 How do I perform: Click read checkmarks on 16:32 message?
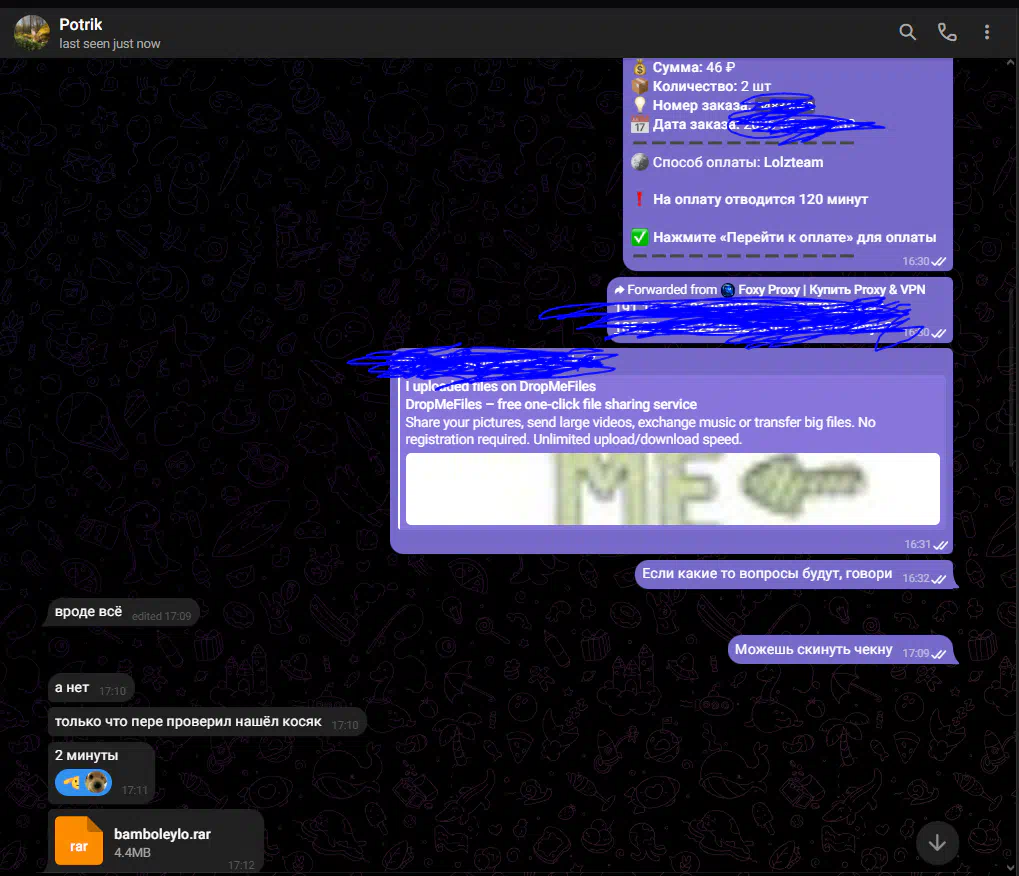click(x=938, y=578)
